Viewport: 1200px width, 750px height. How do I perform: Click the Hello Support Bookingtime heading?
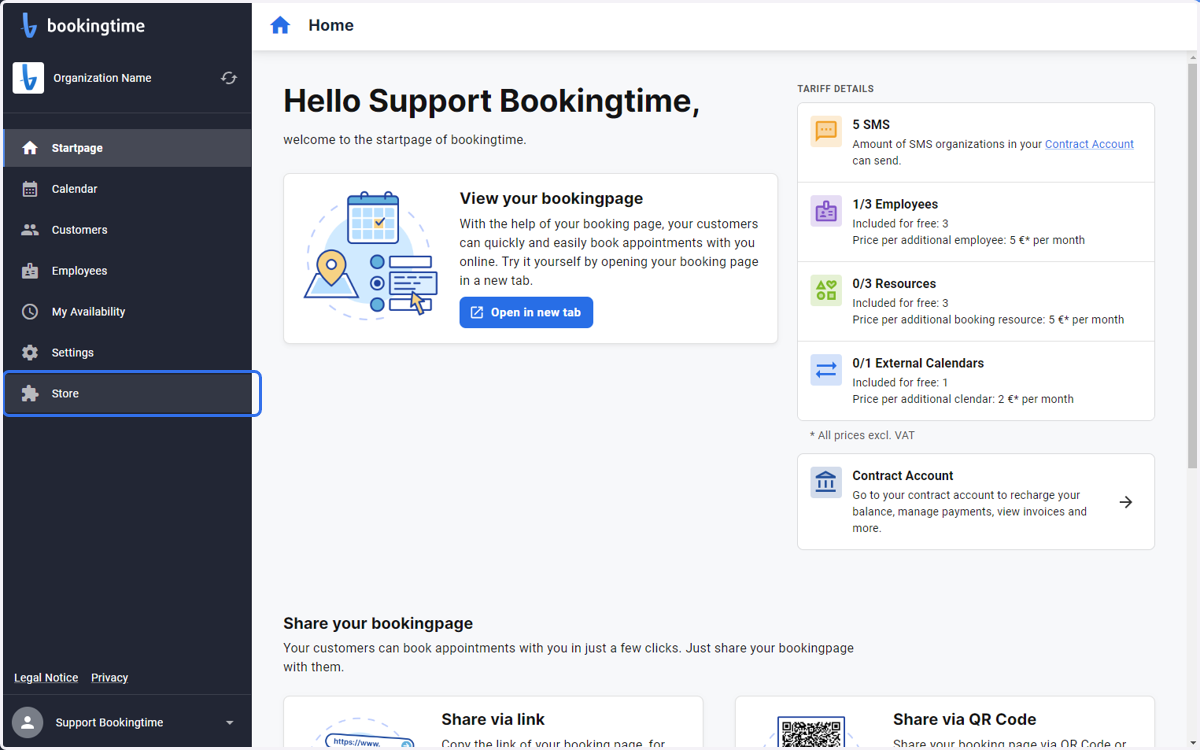point(491,101)
